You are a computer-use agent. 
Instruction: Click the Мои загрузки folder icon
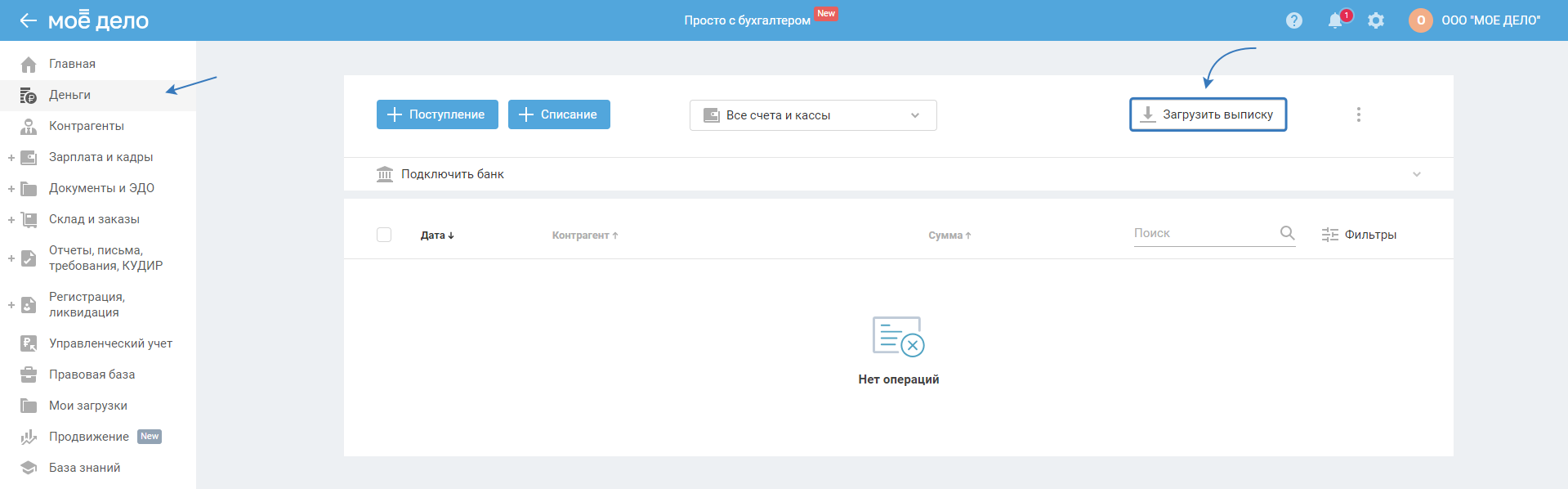29,406
